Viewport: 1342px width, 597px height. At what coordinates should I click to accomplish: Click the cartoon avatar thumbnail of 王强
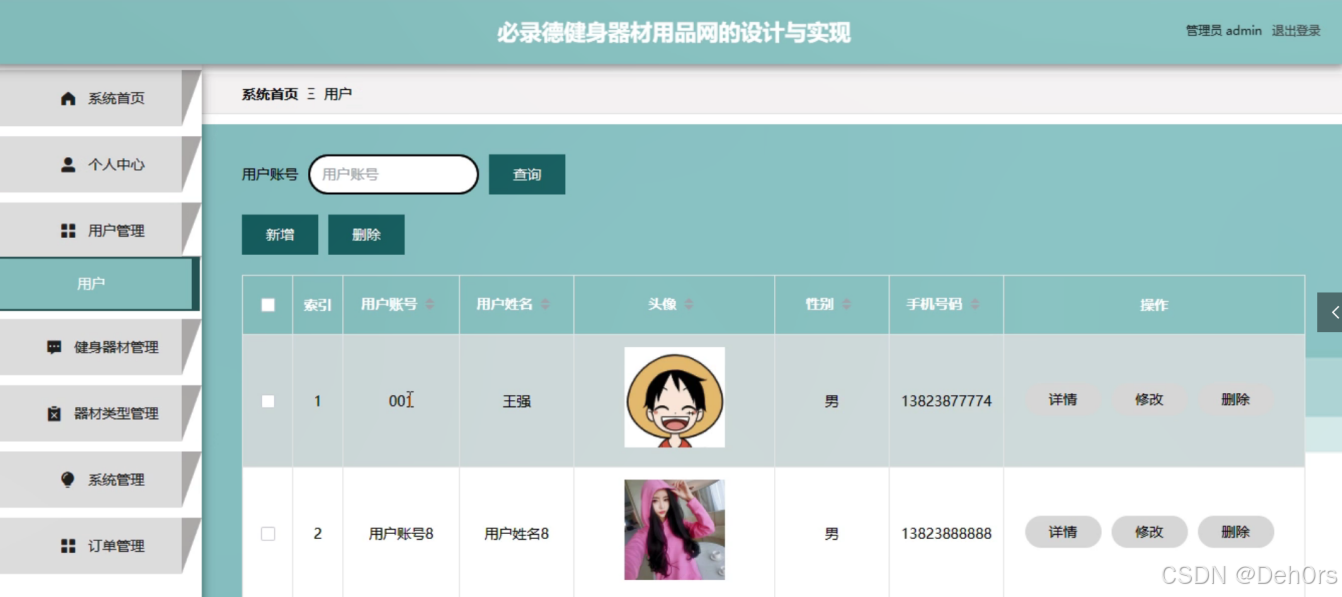tap(675, 397)
